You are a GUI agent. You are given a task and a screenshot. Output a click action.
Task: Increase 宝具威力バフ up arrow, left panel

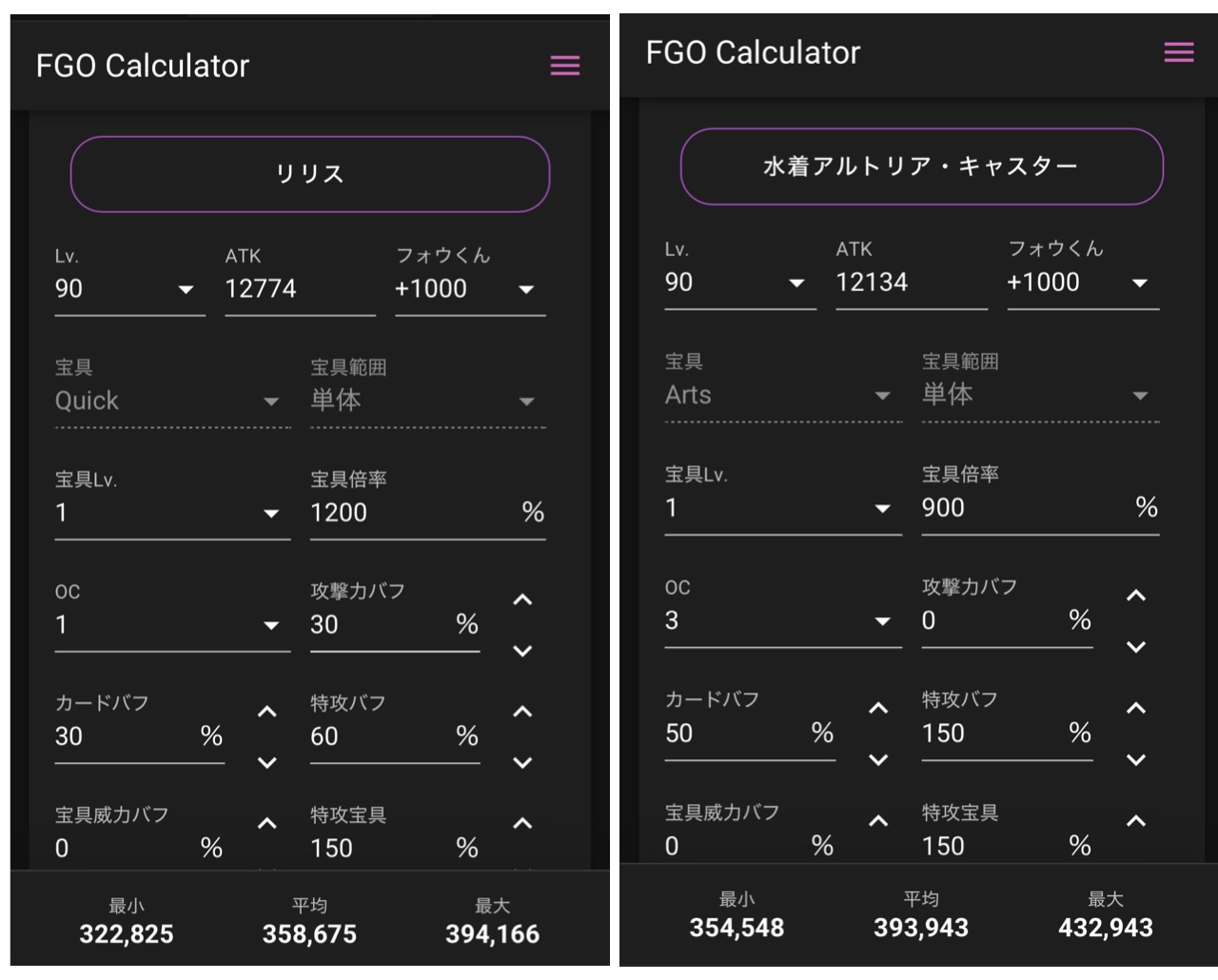tap(267, 824)
